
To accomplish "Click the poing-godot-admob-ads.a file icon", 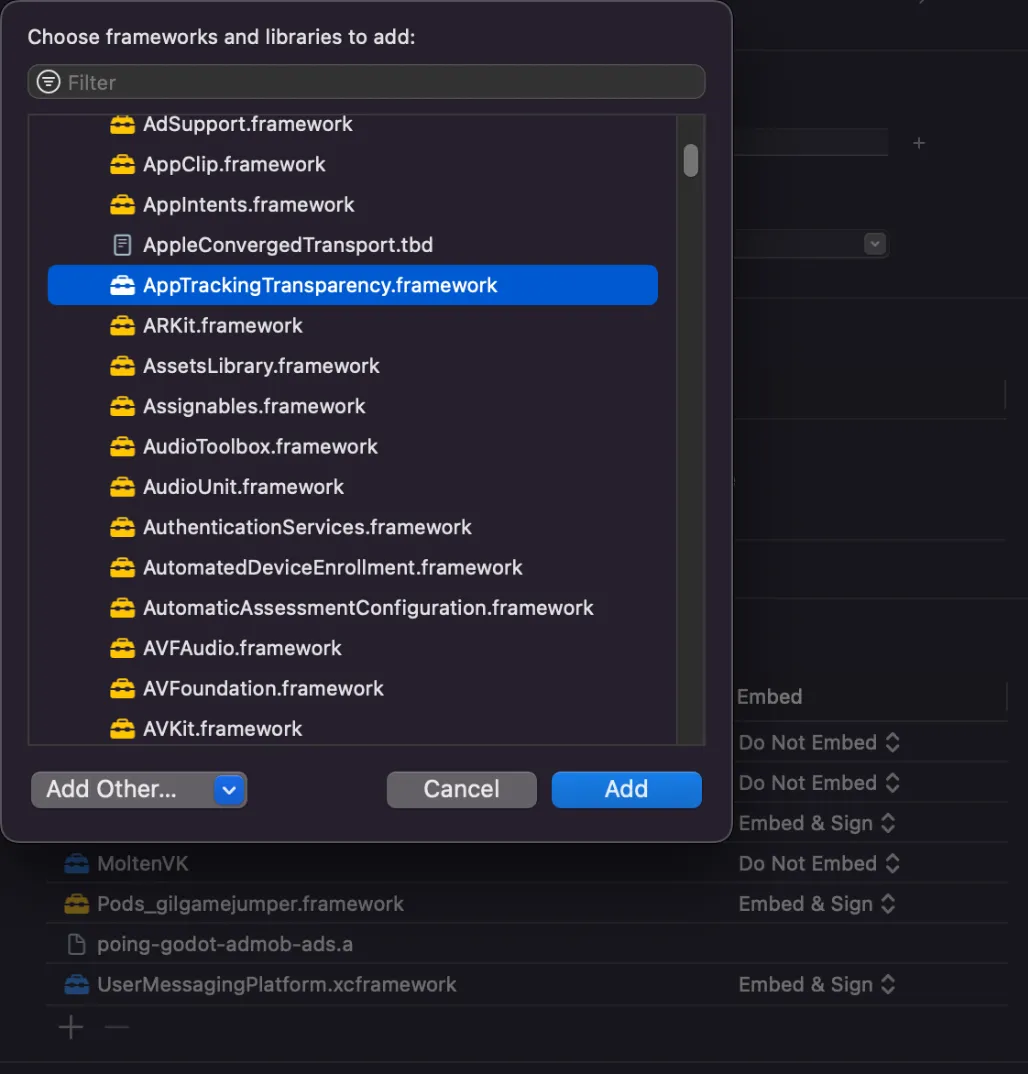I will click(x=76, y=944).
